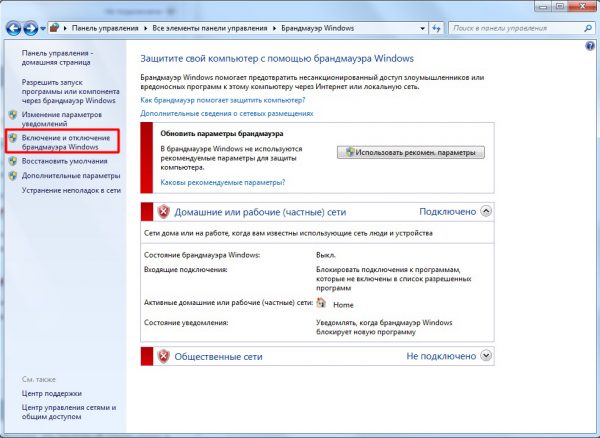Click shield icon beside 'Включение и отключение брандмауэра'
Image resolution: width=600 pixels, height=438 pixels.
[13, 138]
